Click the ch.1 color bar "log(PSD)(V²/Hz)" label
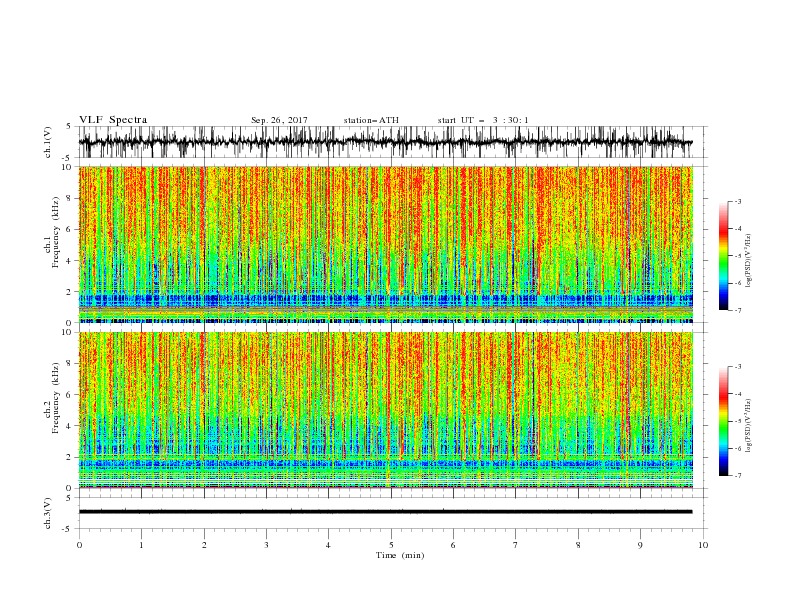This screenshot has height=612, width=792. tap(749, 261)
